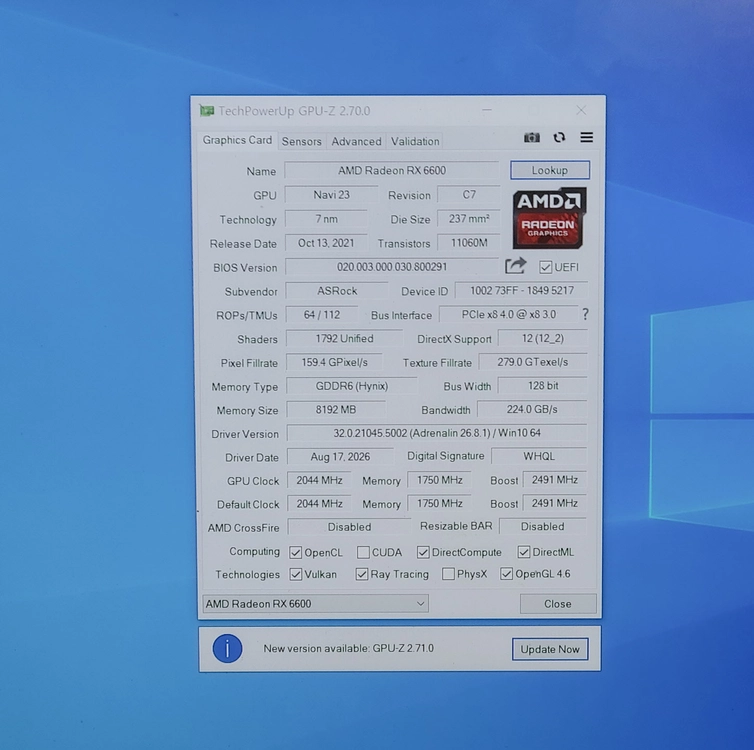The image size is (754, 750).
Task: Click the AMD Radeon Graphics logo
Action: click(x=549, y=218)
